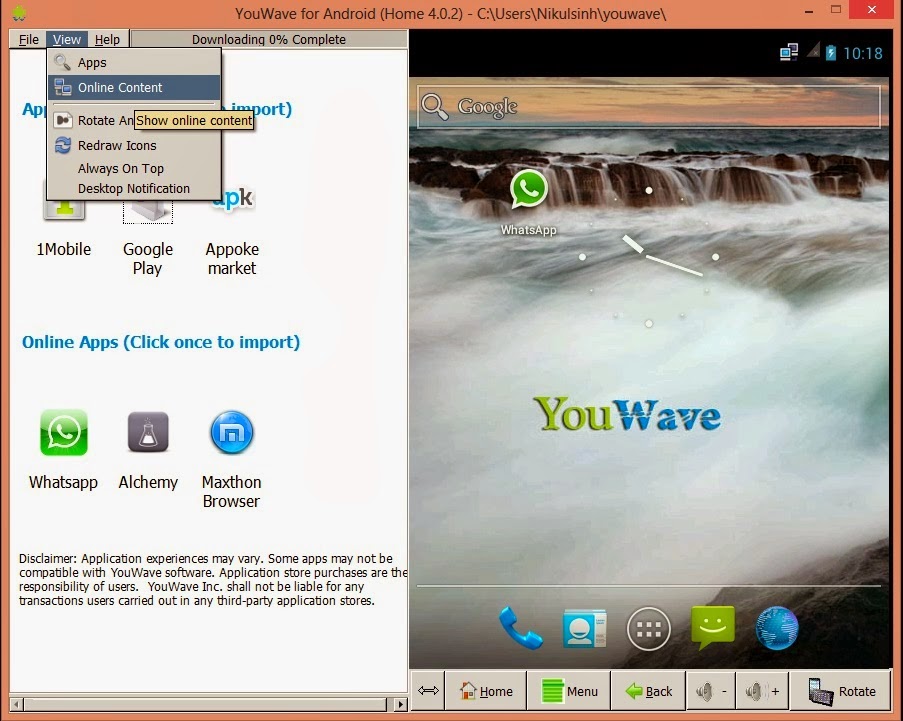Import the Whatsapp online app
The height and width of the screenshot is (721, 903).
[63, 432]
